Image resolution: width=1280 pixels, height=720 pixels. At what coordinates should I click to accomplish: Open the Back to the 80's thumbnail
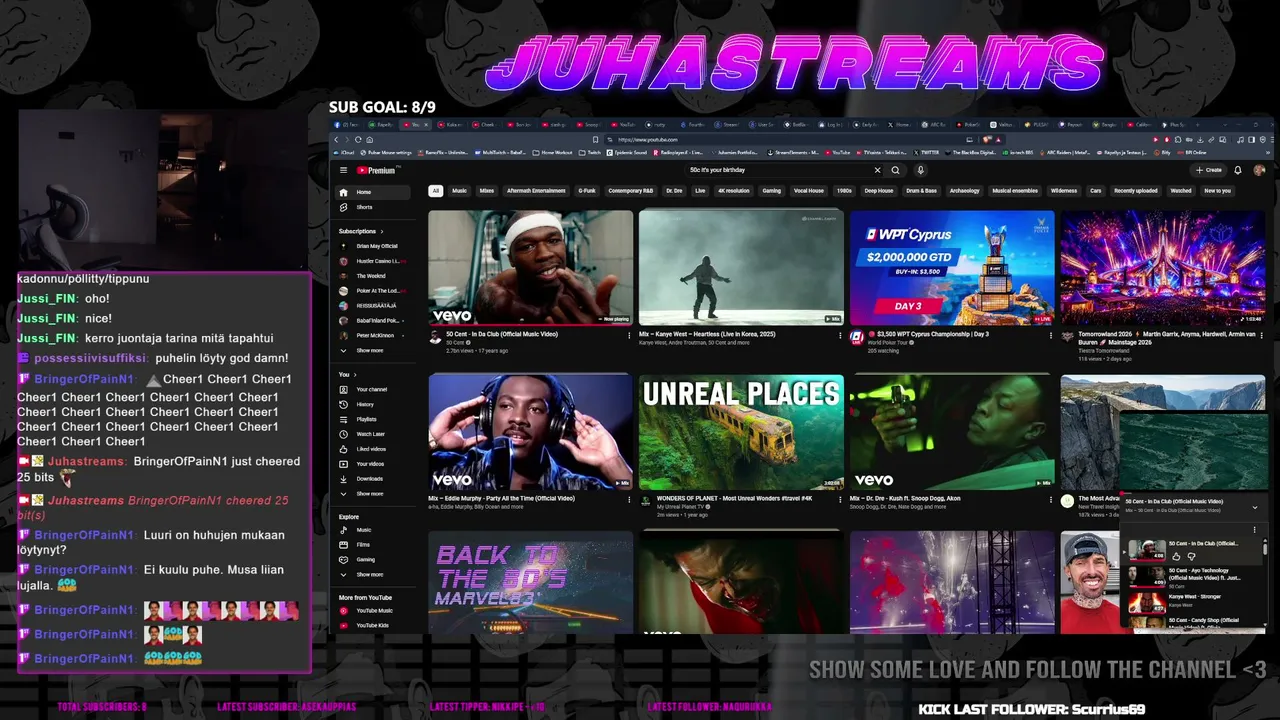point(530,583)
